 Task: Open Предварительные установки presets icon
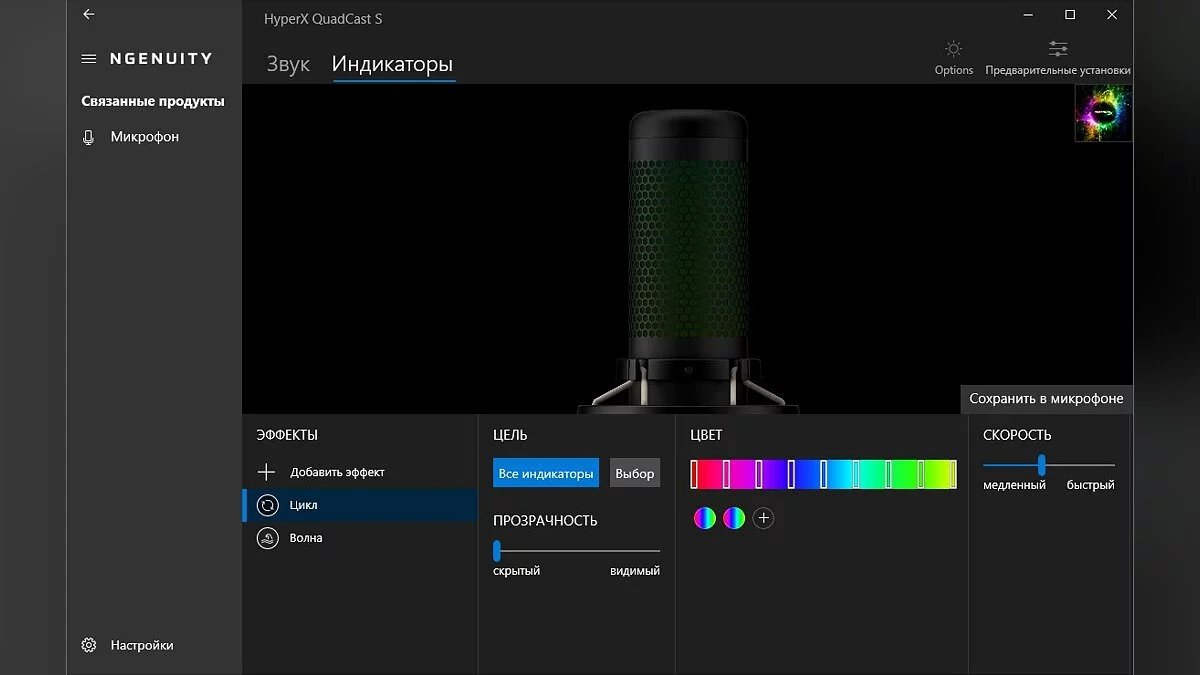[x=1057, y=50]
